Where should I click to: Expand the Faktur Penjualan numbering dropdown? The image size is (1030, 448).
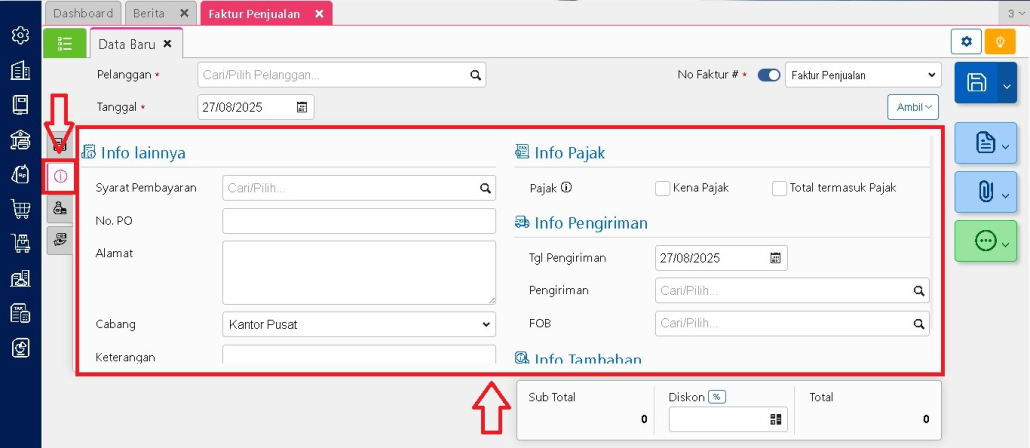point(863,75)
